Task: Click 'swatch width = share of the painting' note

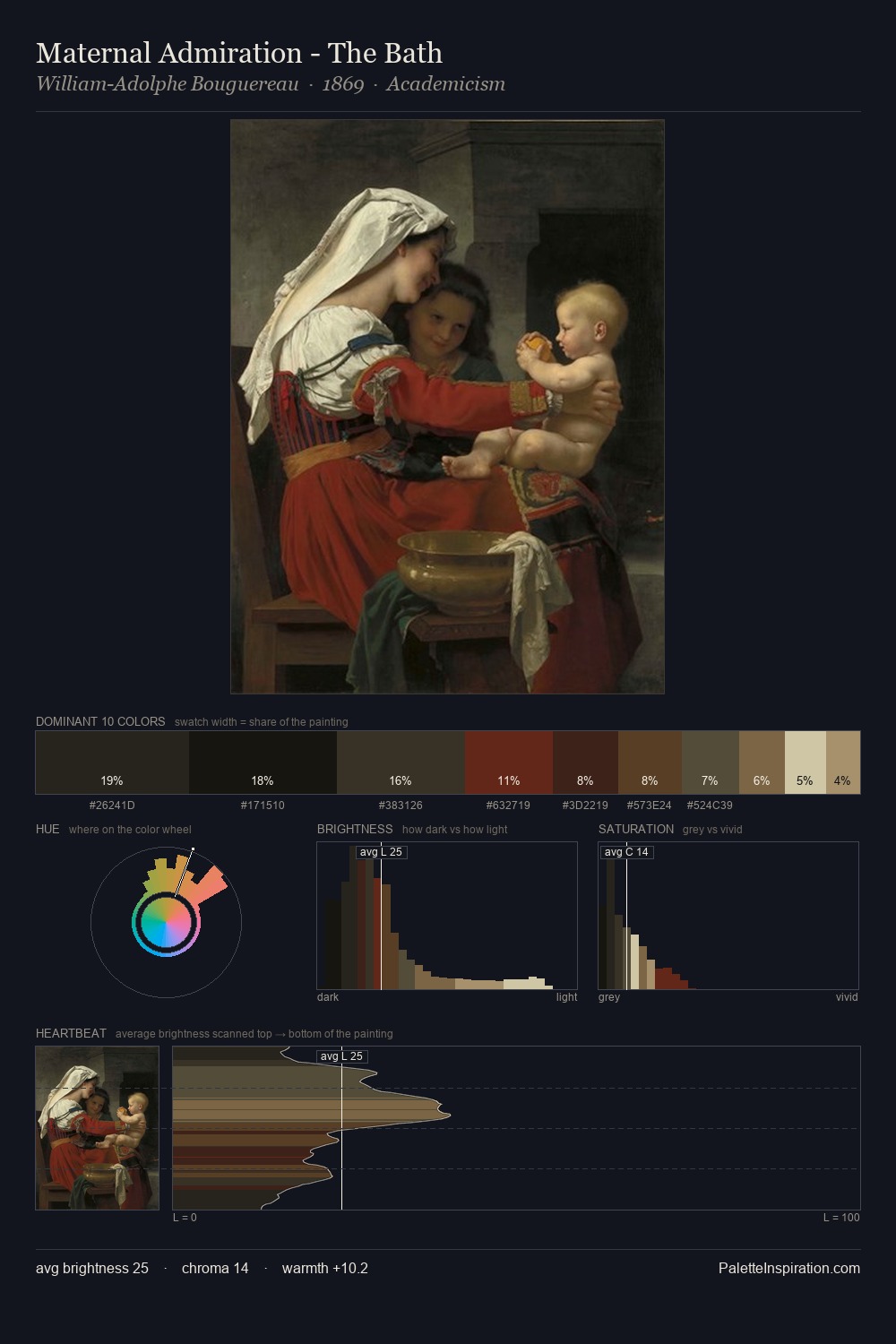Action: [262, 722]
